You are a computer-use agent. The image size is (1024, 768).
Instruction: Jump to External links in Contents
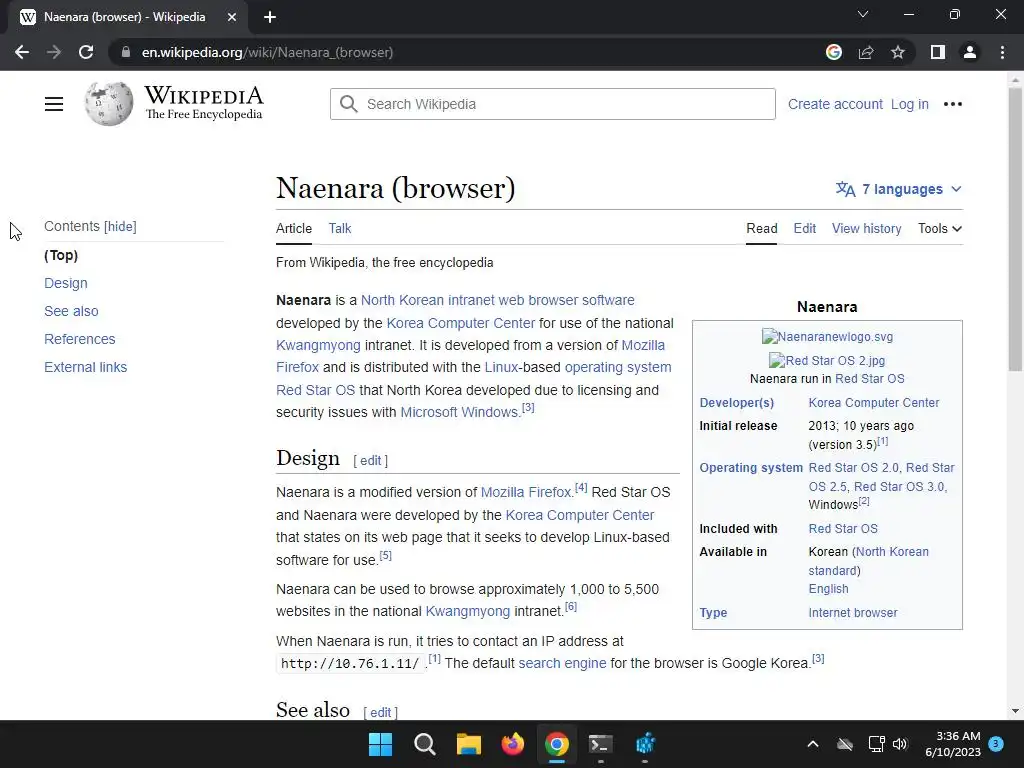coord(86,368)
